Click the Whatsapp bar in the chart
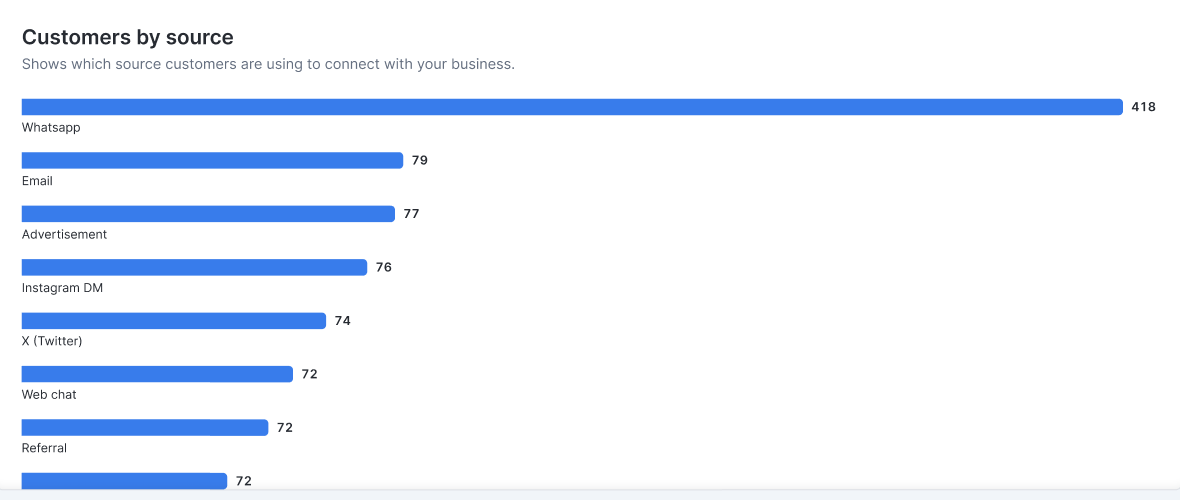This screenshot has height=500, width=1180. (x=572, y=107)
